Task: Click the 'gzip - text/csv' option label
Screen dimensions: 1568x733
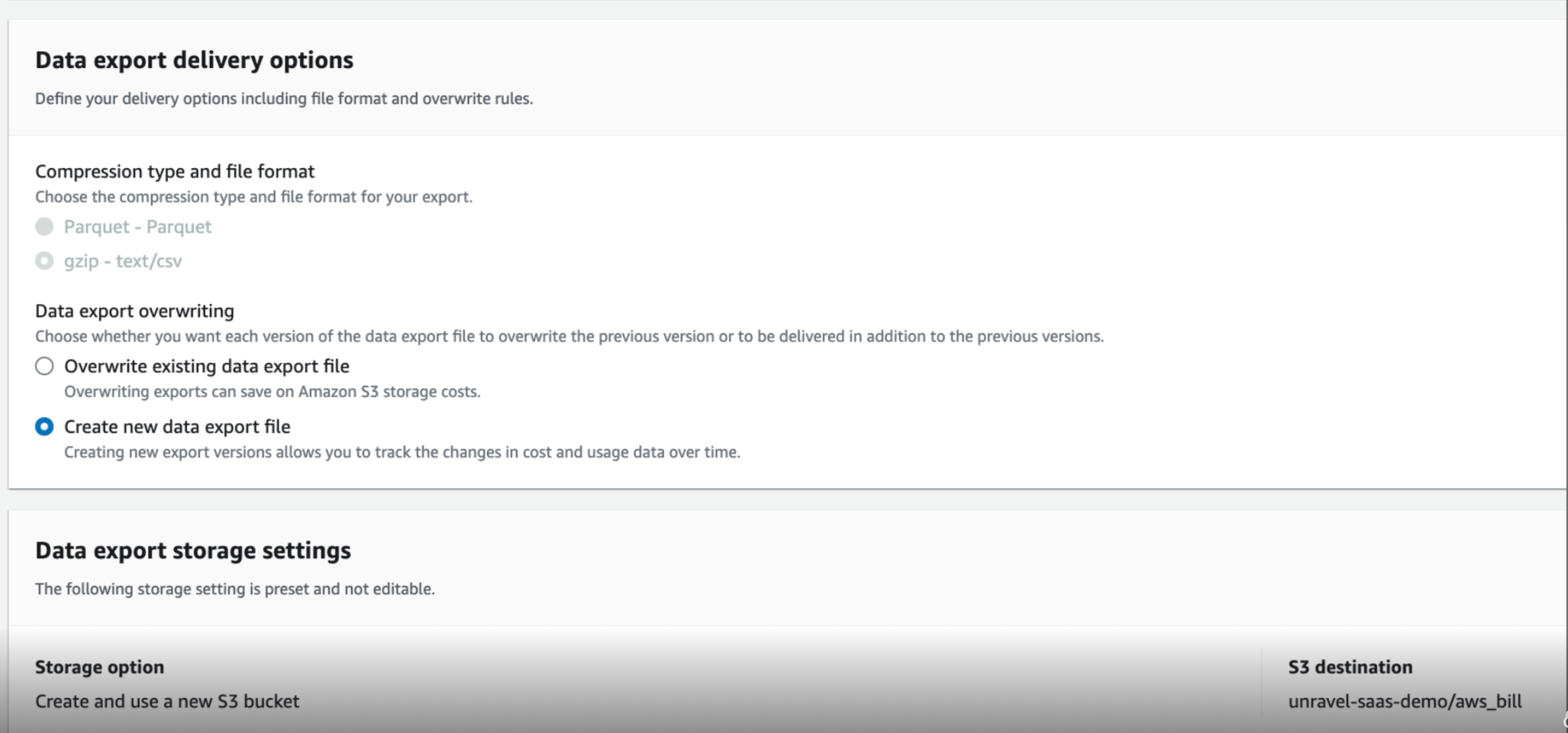Action: point(123,261)
